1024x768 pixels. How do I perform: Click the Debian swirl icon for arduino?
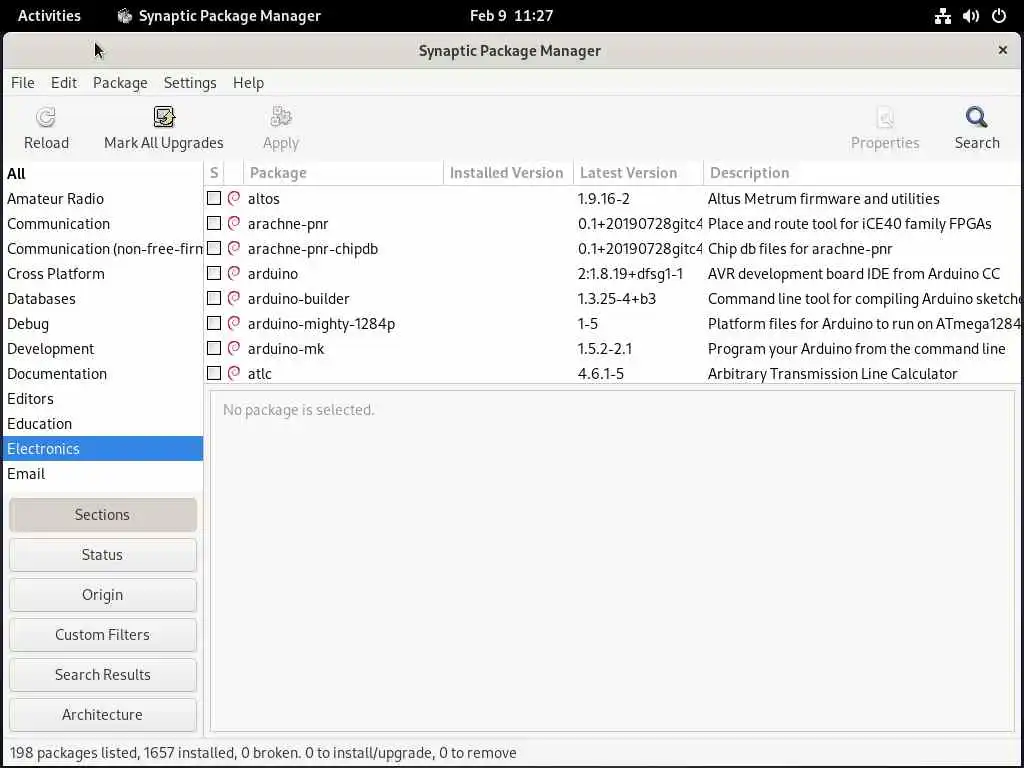point(234,273)
